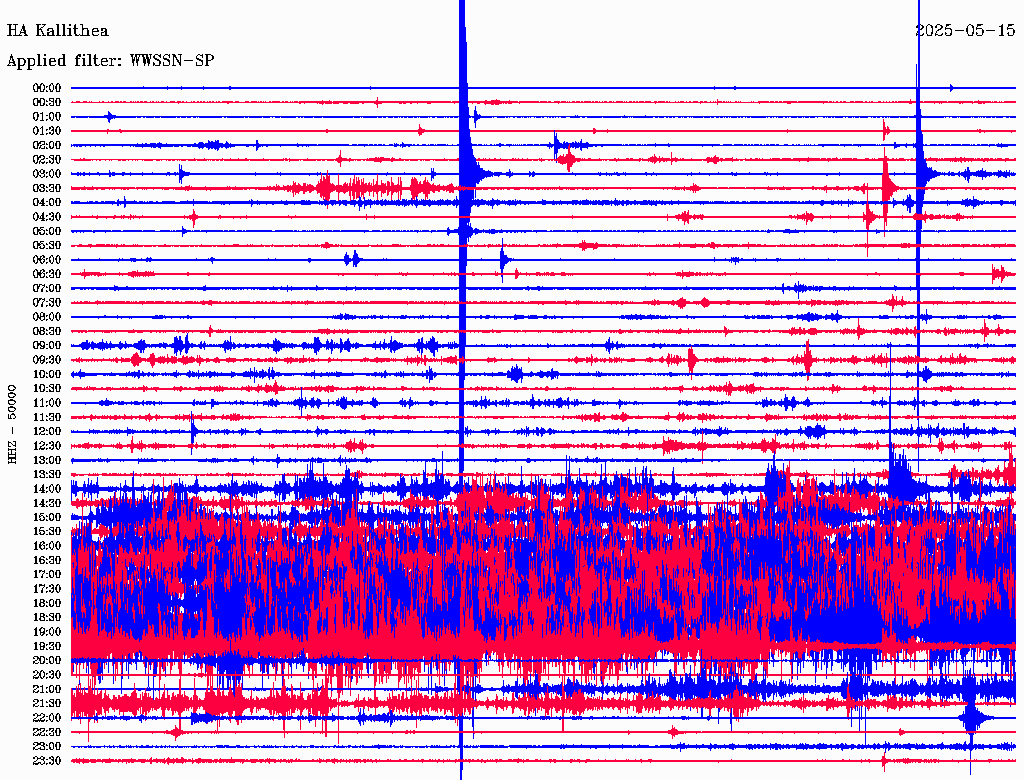Select the 10:30 time label
Image resolution: width=1024 pixels, height=780 pixels.
(x=47, y=389)
